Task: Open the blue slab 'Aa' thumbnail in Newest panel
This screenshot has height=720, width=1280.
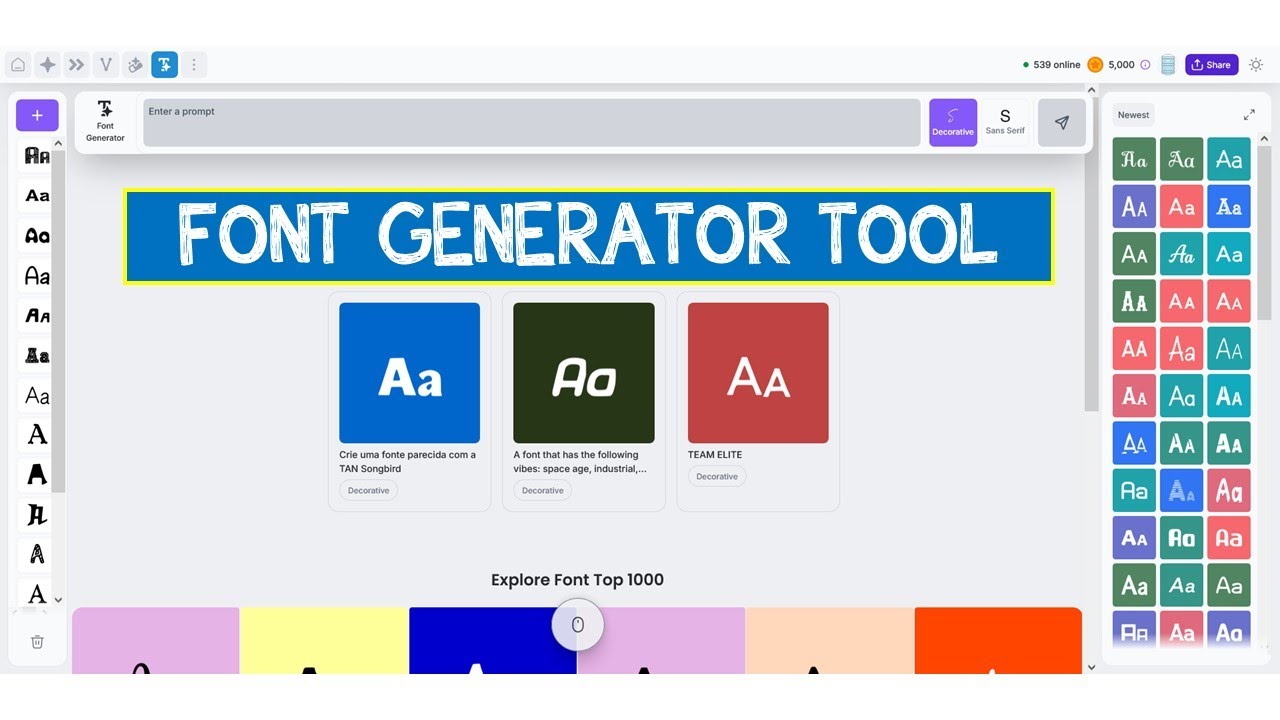Action: click(1229, 206)
